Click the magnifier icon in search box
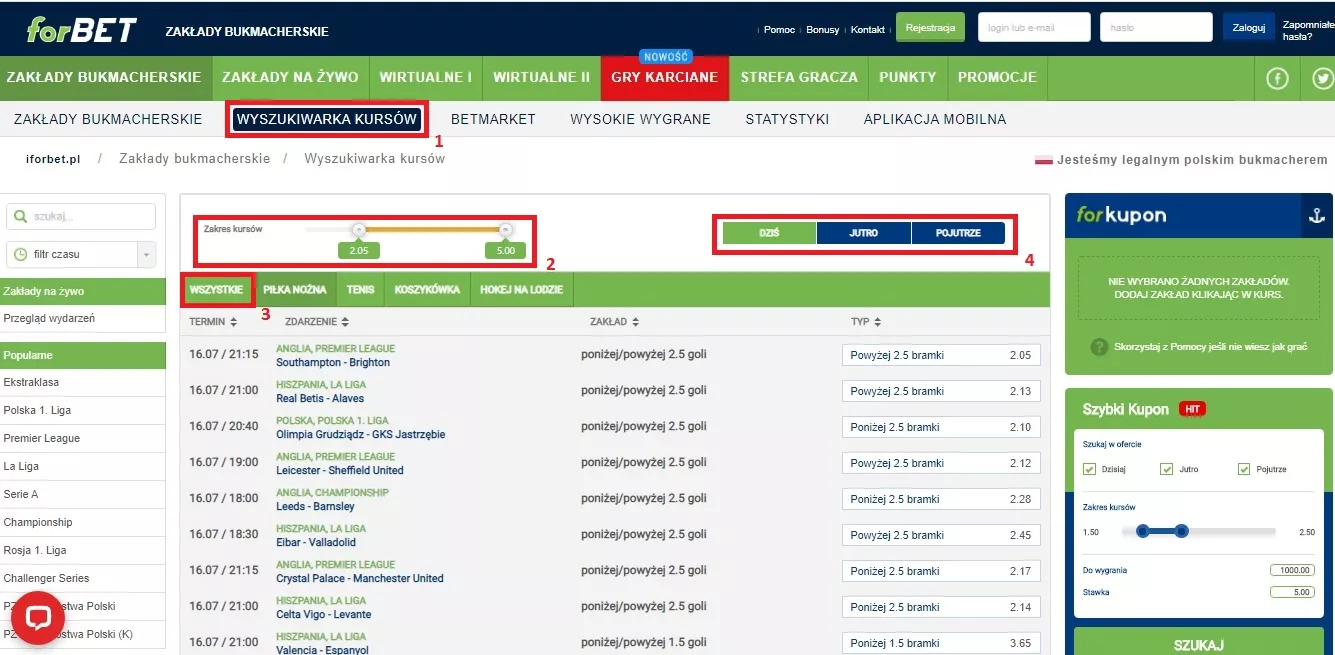The width and height of the screenshot is (1335, 655). (20, 216)
